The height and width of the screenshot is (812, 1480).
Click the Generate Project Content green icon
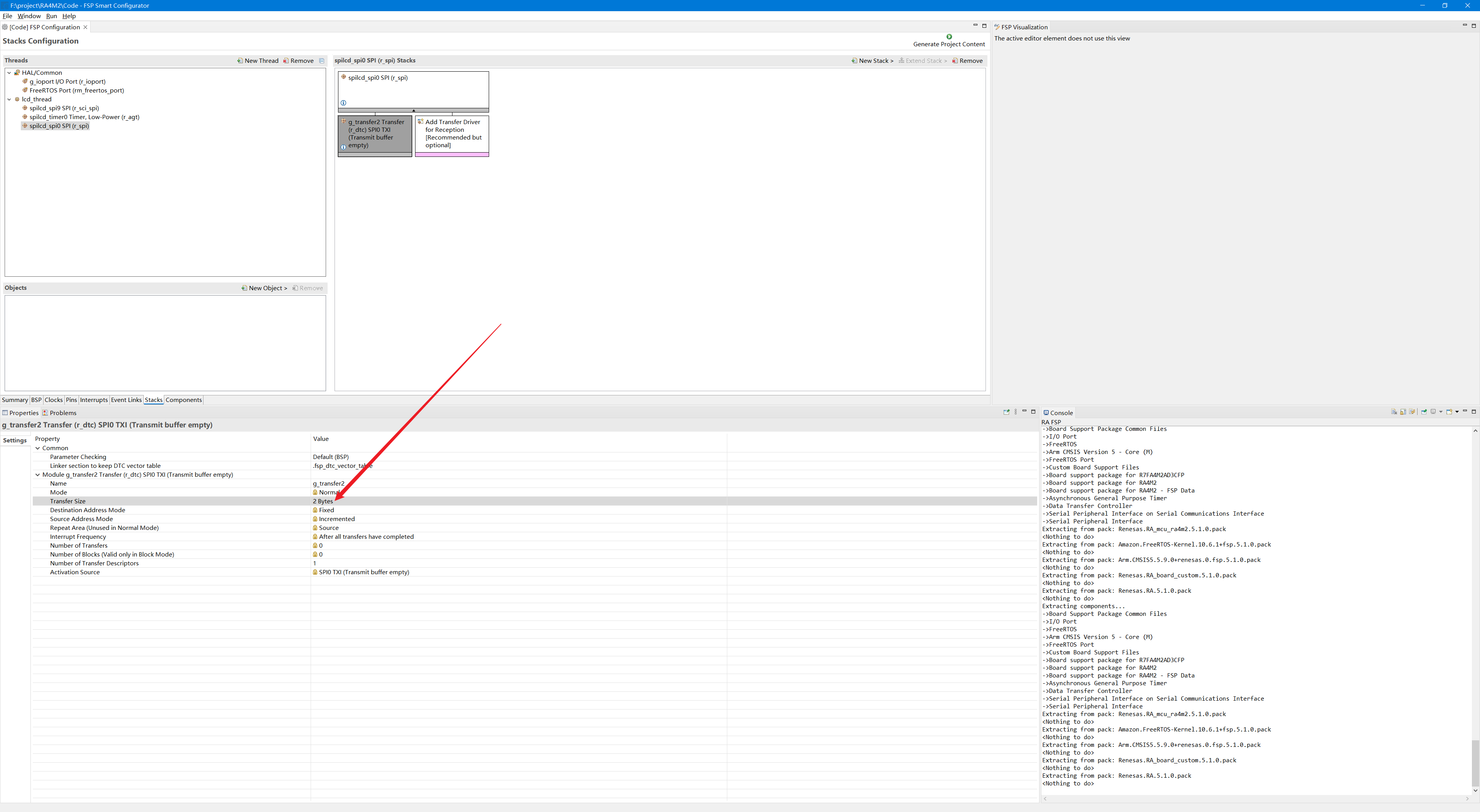[949, 36]
